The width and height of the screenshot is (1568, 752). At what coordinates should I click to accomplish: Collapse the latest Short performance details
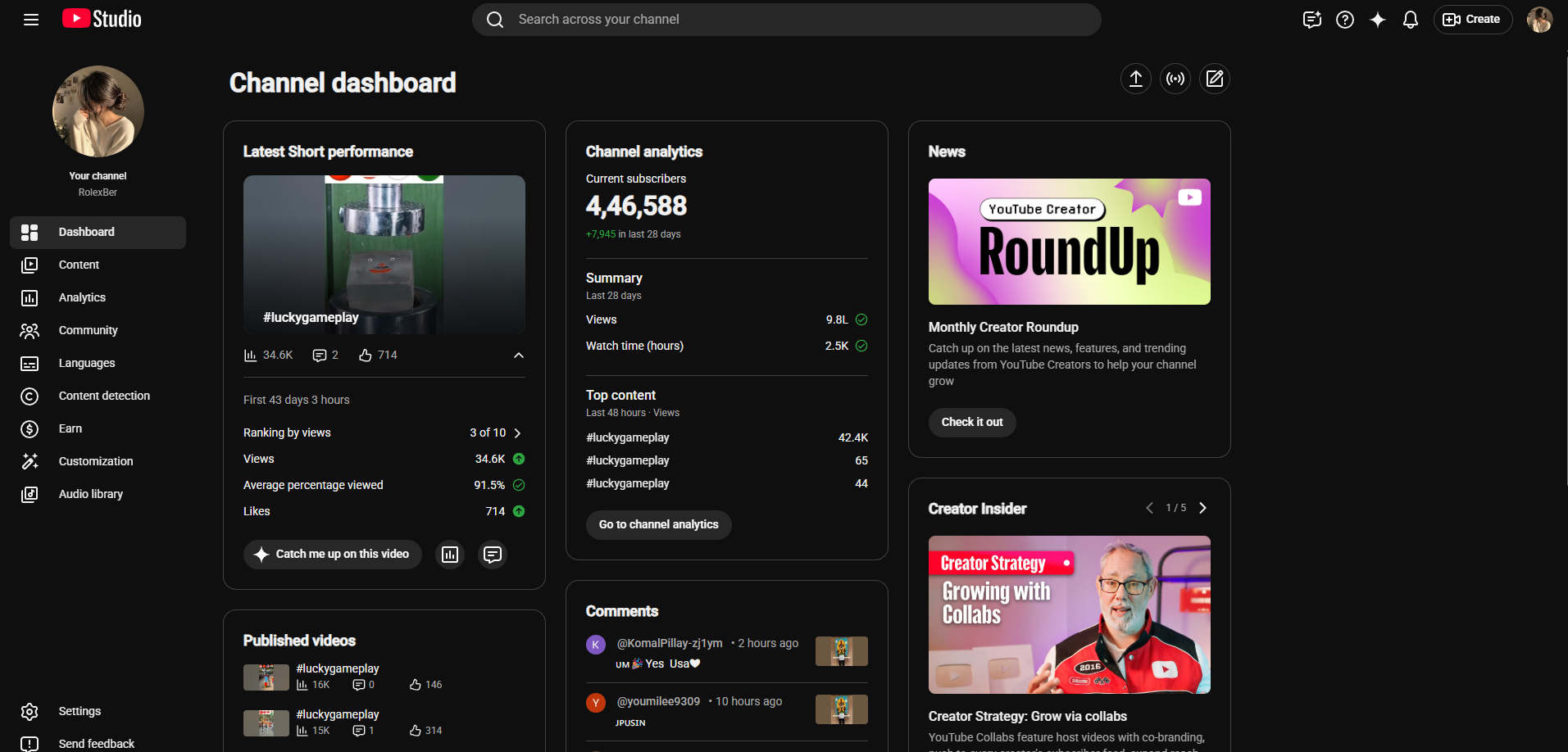click(x=519, y=356)
